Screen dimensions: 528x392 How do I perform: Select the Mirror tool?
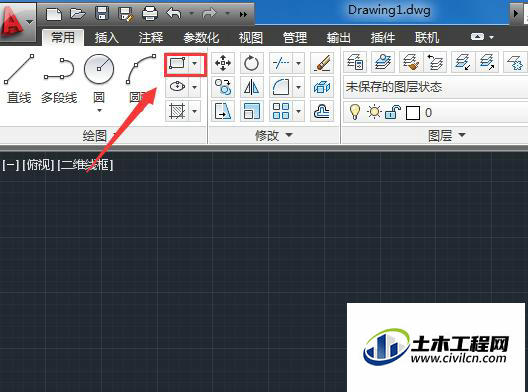pyautogui.click(x=252, y=87)
